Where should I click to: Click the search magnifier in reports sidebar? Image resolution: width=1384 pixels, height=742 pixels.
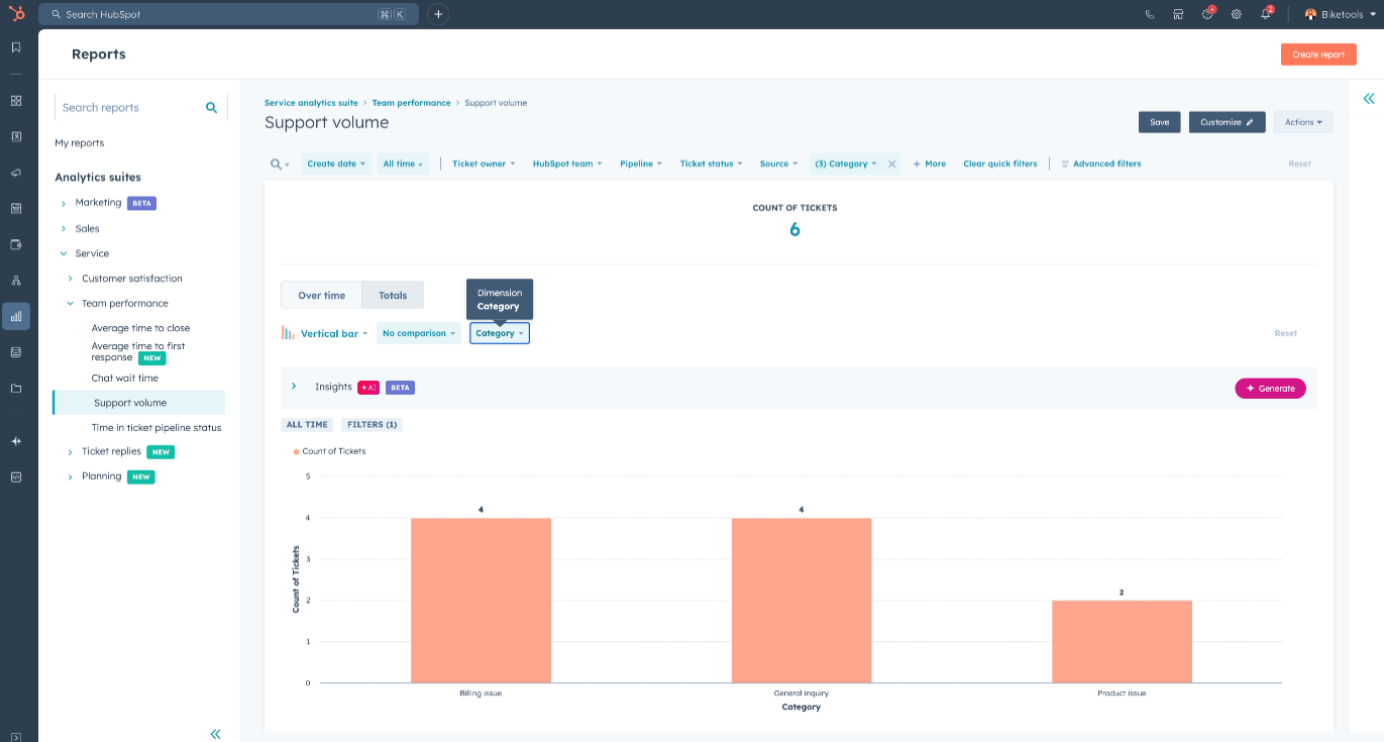pos(211,107)
